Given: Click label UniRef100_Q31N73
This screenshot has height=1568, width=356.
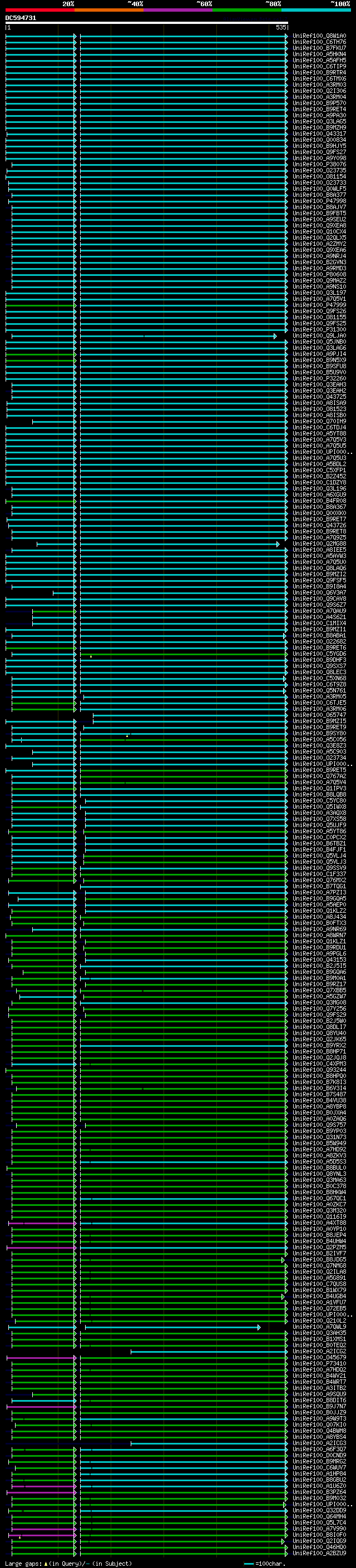Looking at the screenshot, I should [319, 1136].
